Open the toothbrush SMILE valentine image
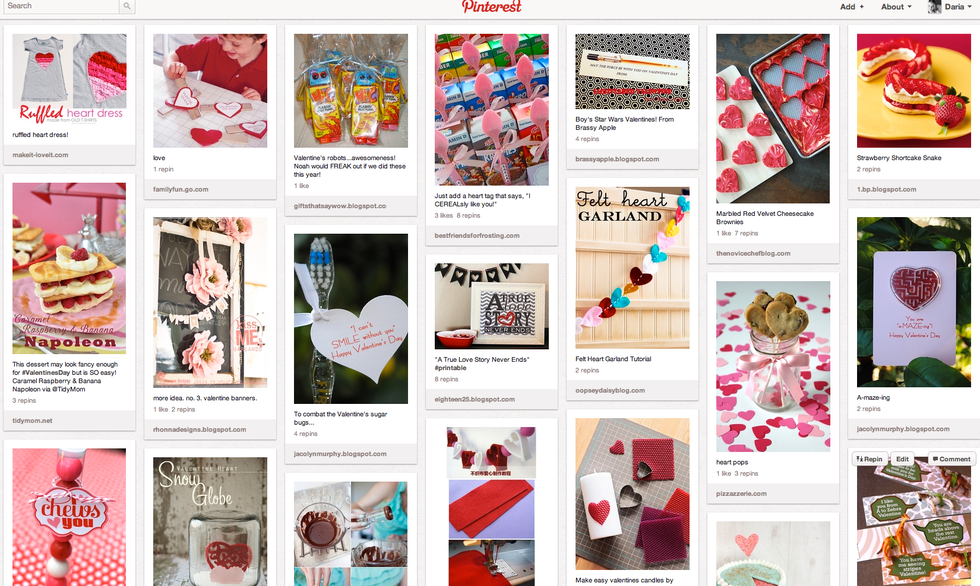980x586 pixels. click(x=351, y=319)
